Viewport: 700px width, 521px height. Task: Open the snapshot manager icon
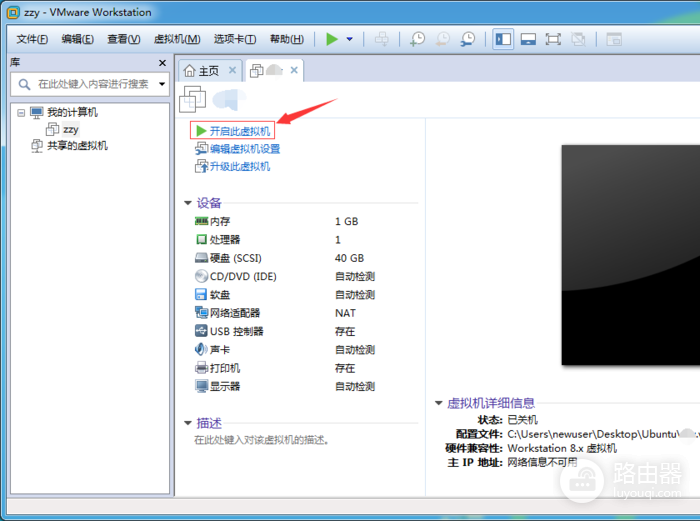tap(467, 39)
